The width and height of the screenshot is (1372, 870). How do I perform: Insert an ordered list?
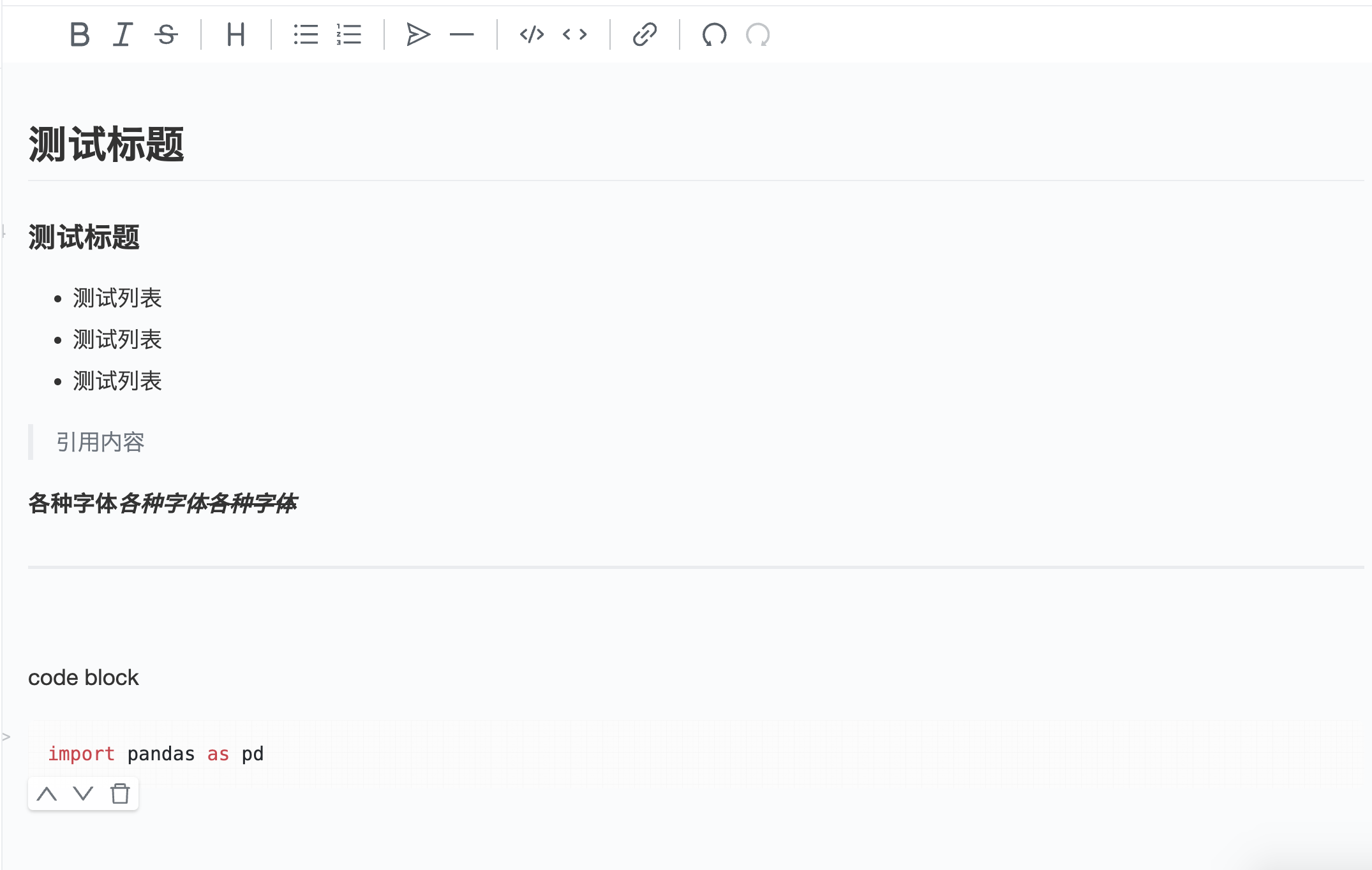[348, 35]
